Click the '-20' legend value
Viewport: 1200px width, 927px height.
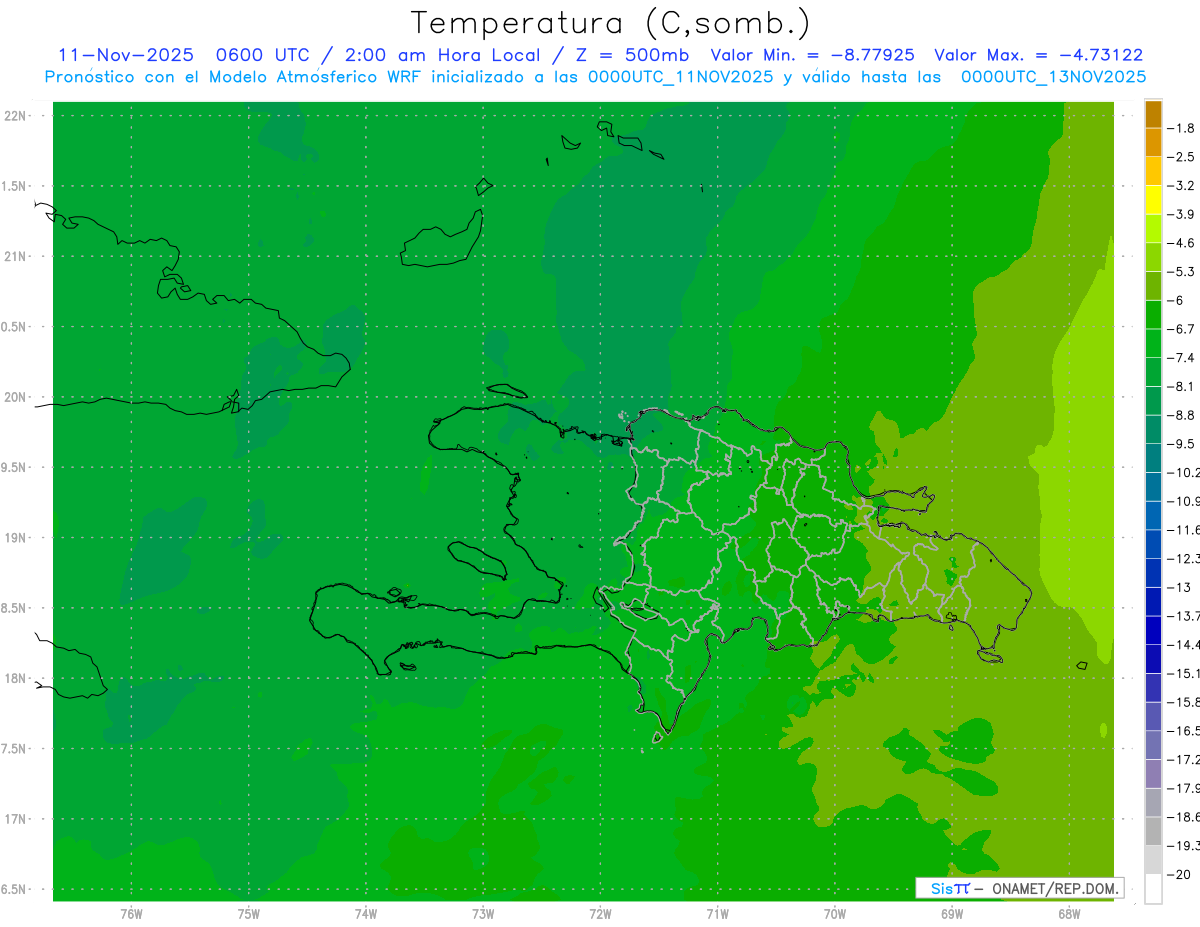coord(1179,875)
